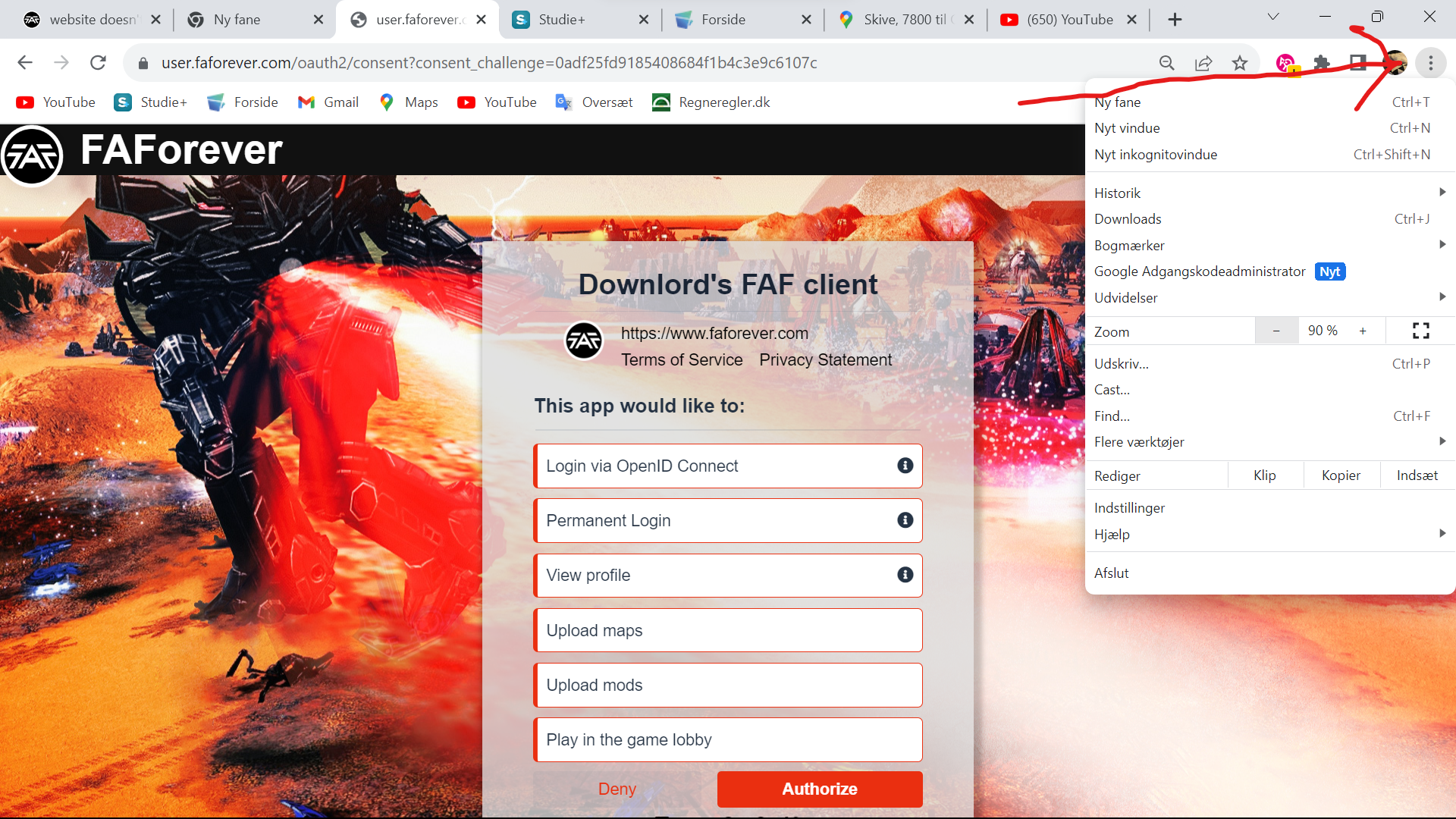Open the pink extension icon
Screen dimensions: 1456x819
coord(1285,63)
